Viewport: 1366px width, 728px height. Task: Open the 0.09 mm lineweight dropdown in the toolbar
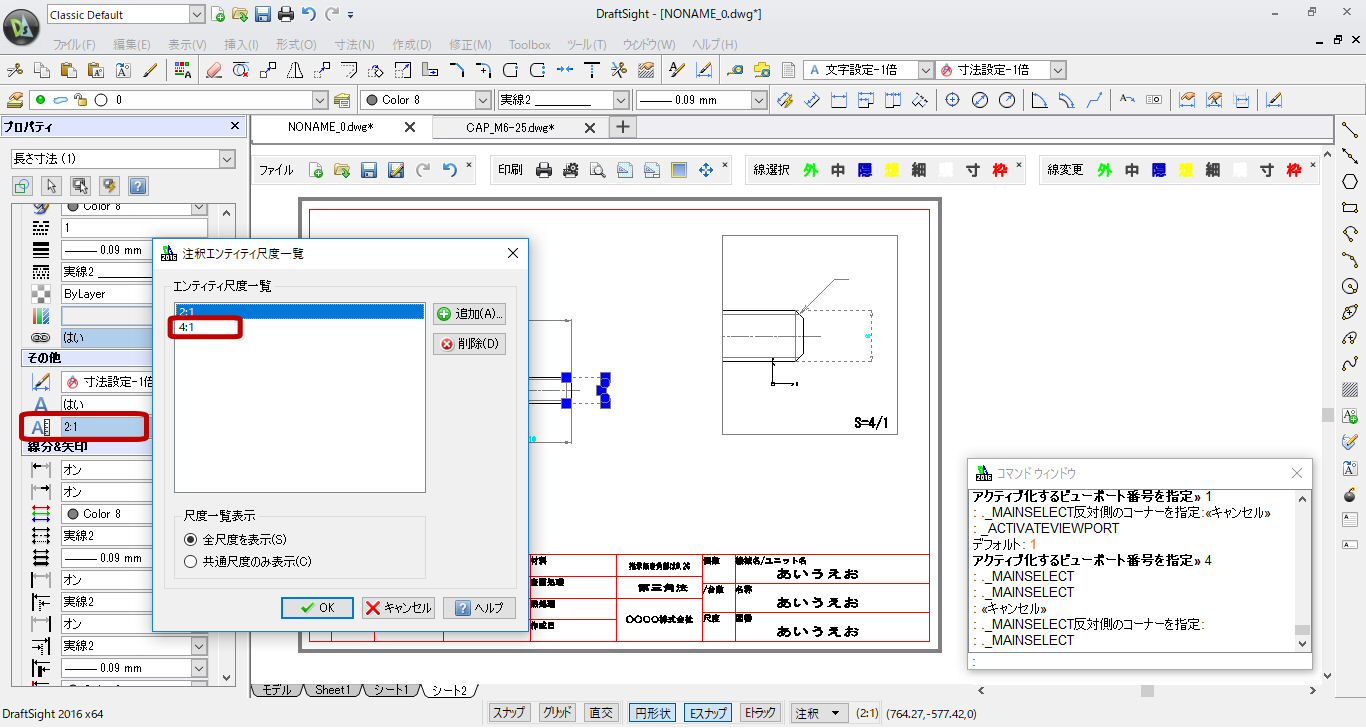pyautogui.click(x=758, y=100)
